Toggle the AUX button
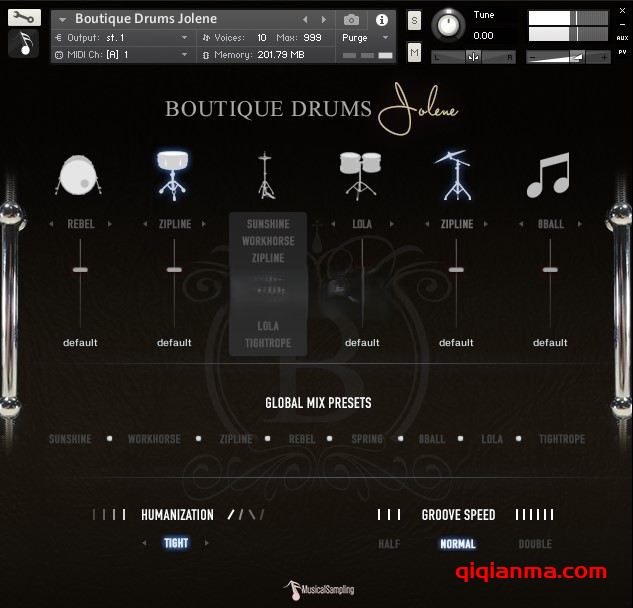The width and height of the screenshot is (633, 608). pos(622,38)
